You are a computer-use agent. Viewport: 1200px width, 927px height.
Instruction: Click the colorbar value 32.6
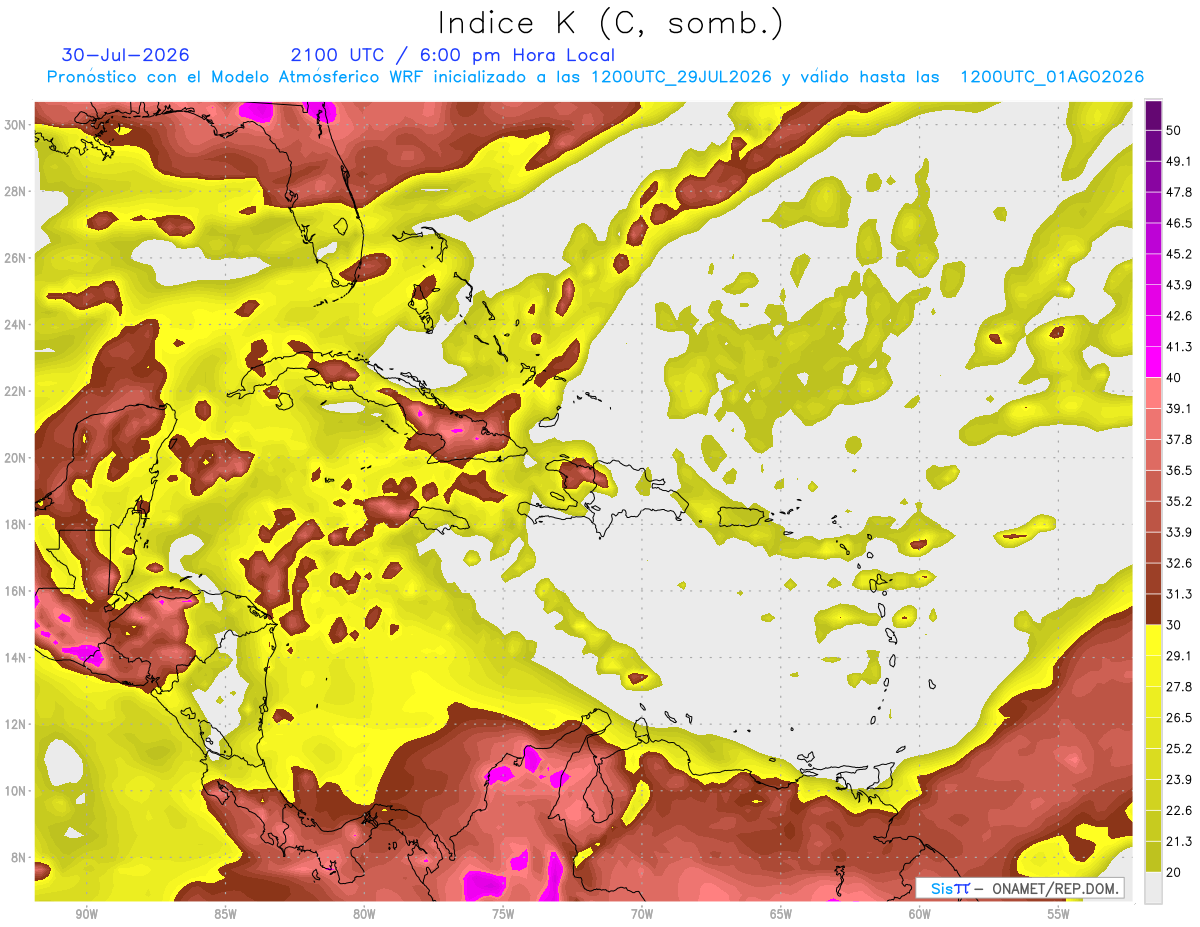pyautogui.click(x=1179, y=563)
